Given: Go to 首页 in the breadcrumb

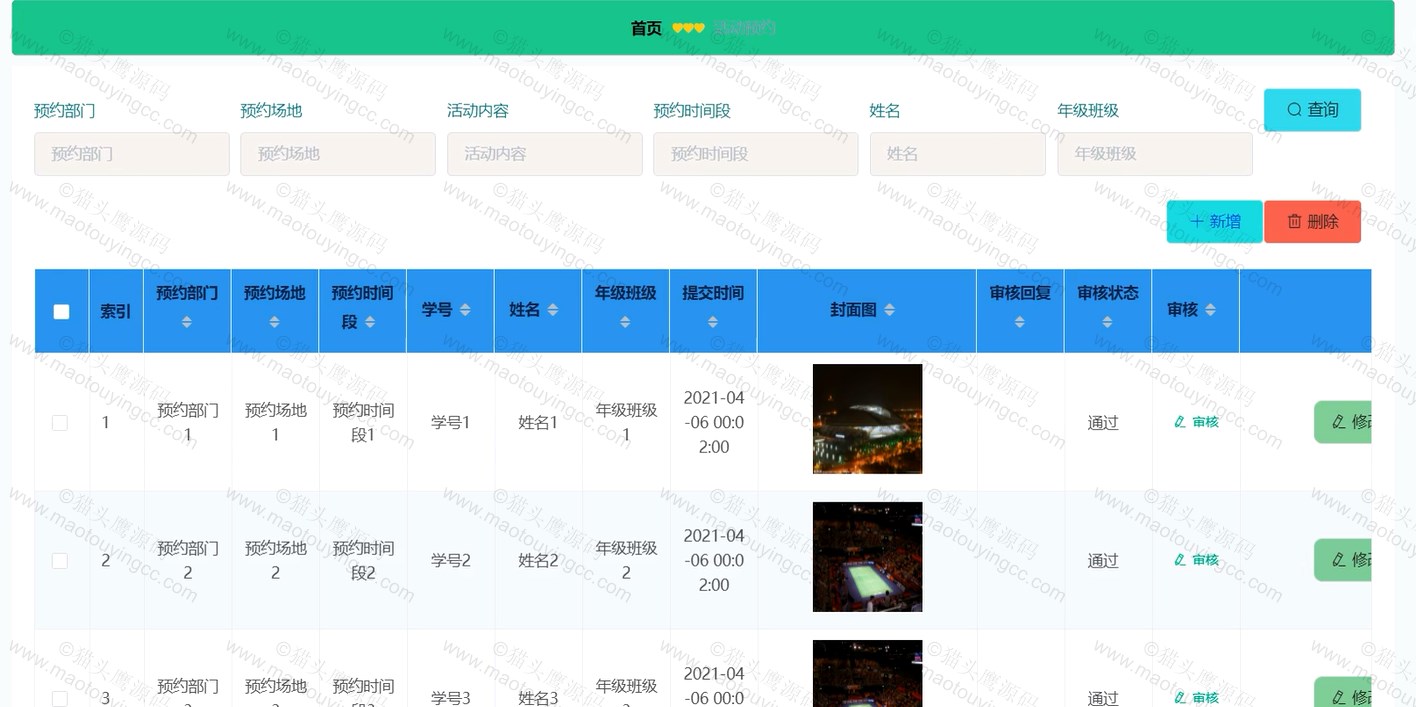Looking at the screenshot, I should pyautogui.click(x=646, y=28).
